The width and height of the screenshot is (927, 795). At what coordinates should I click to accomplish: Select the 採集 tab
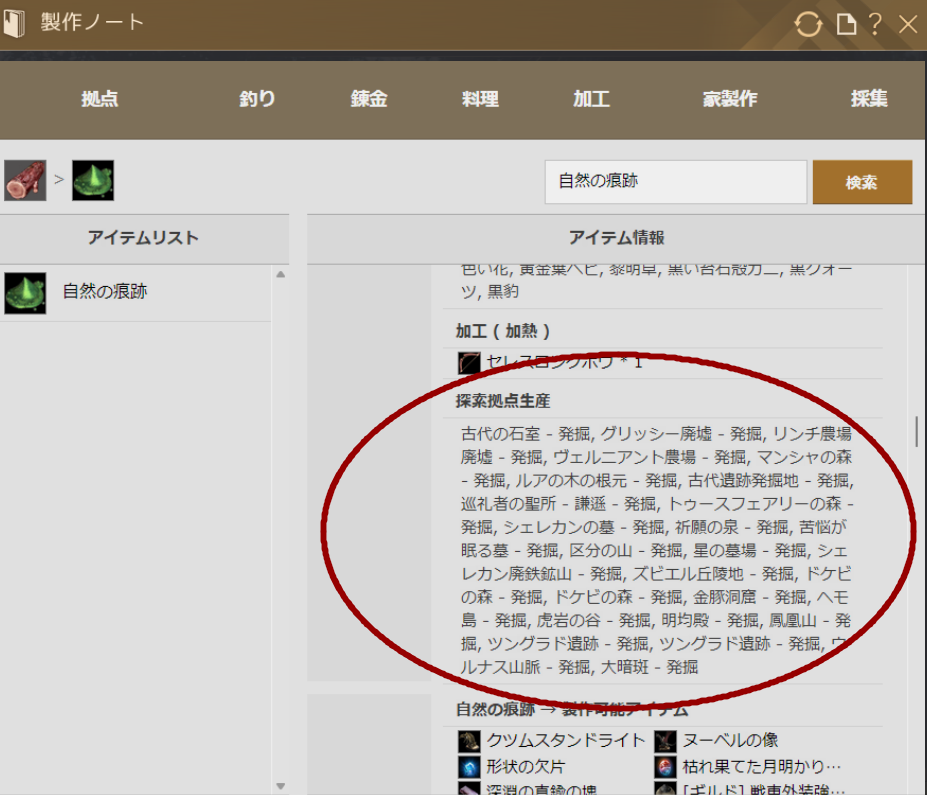869,99
